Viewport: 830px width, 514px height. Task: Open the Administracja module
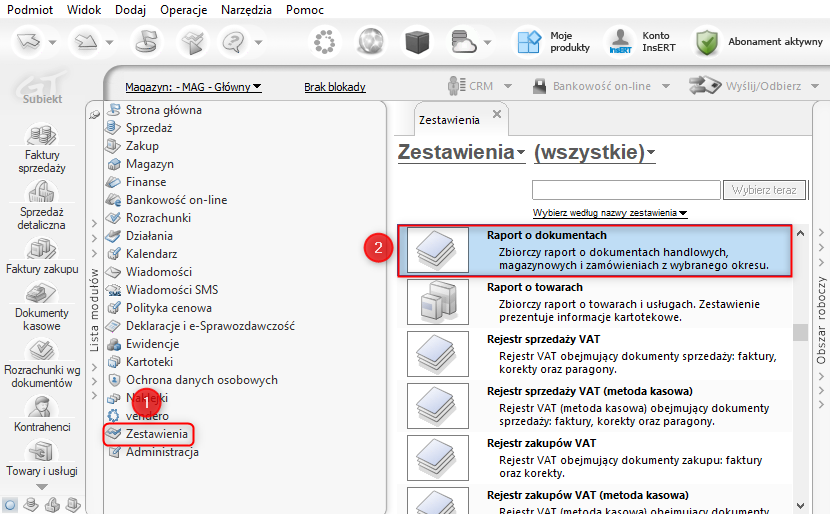162,452
